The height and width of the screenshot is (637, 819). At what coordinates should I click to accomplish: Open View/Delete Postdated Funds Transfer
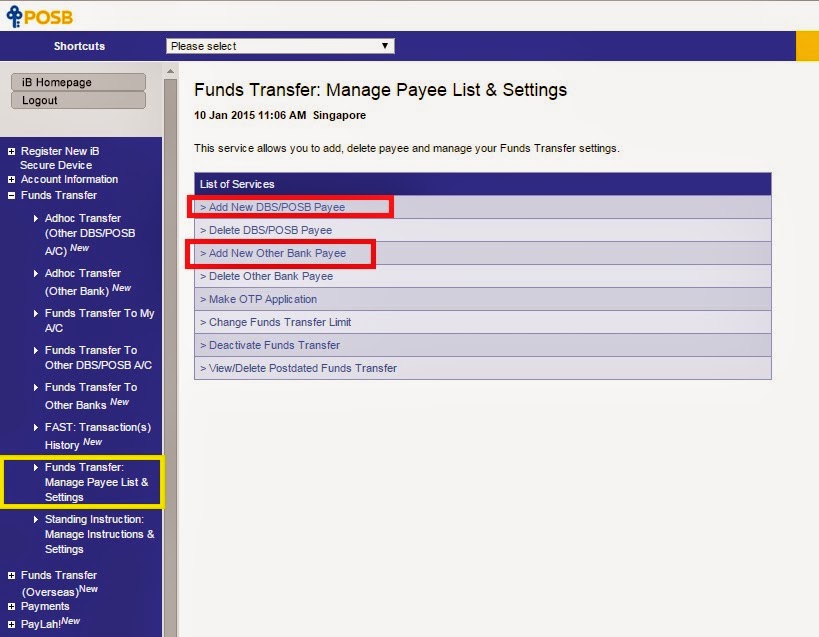[298, 368]
